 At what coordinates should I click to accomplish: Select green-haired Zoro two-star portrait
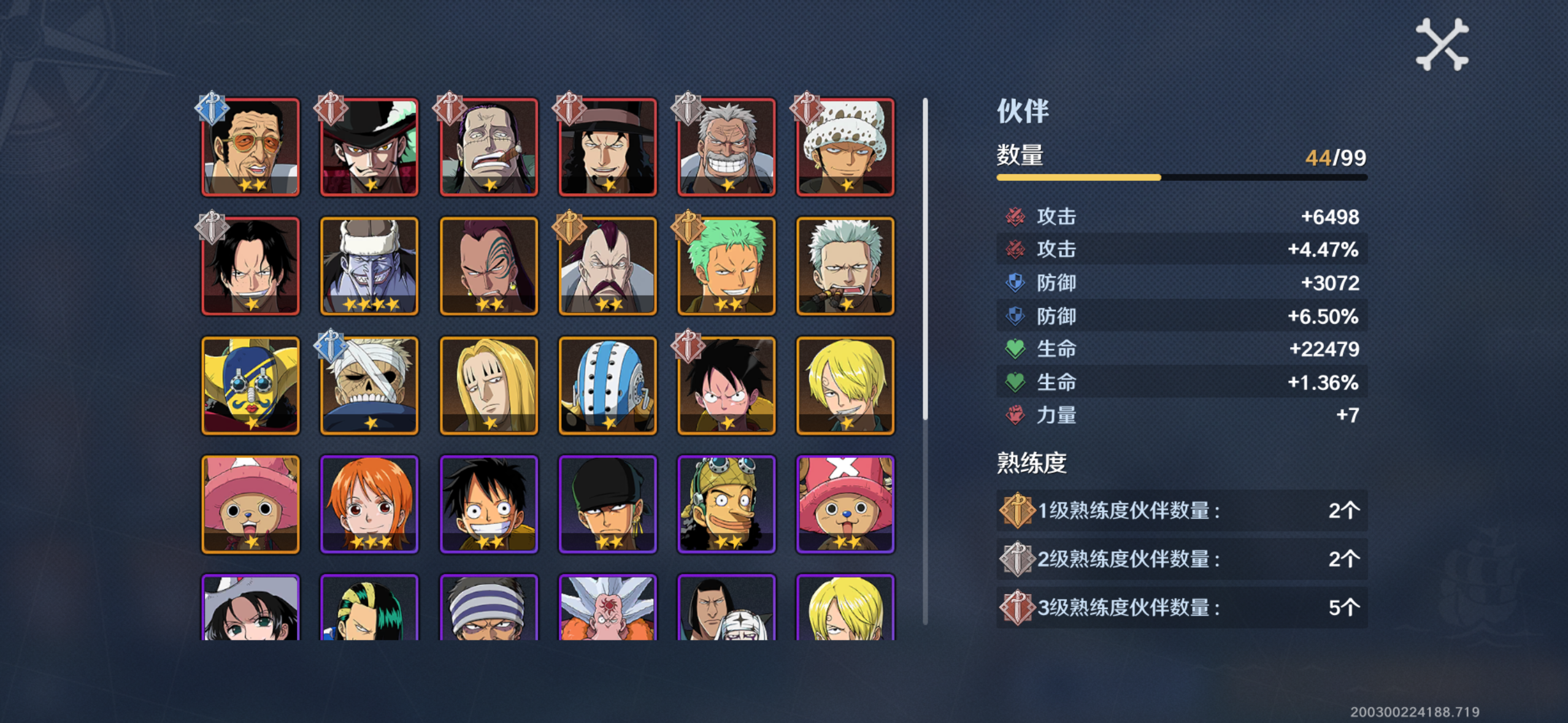(x=726, y=266)
